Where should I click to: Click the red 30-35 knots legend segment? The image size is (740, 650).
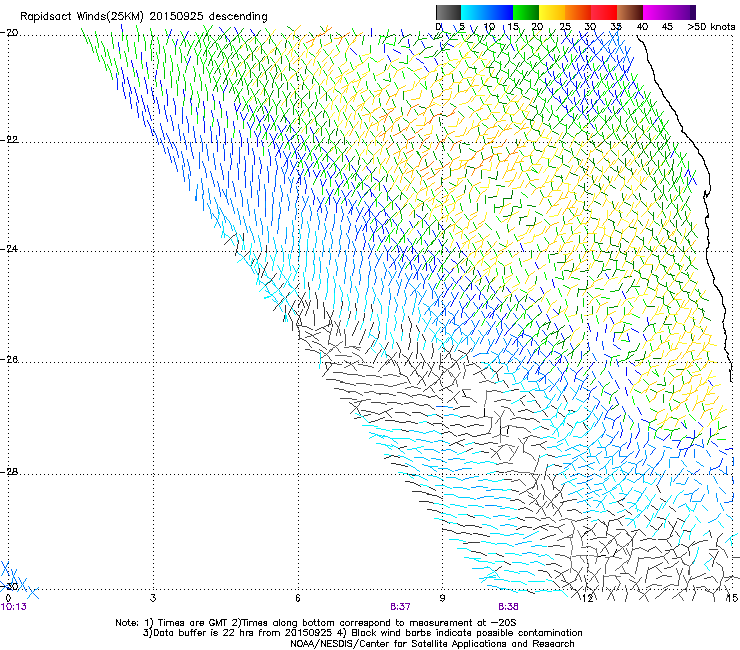(x=604, y=12)
